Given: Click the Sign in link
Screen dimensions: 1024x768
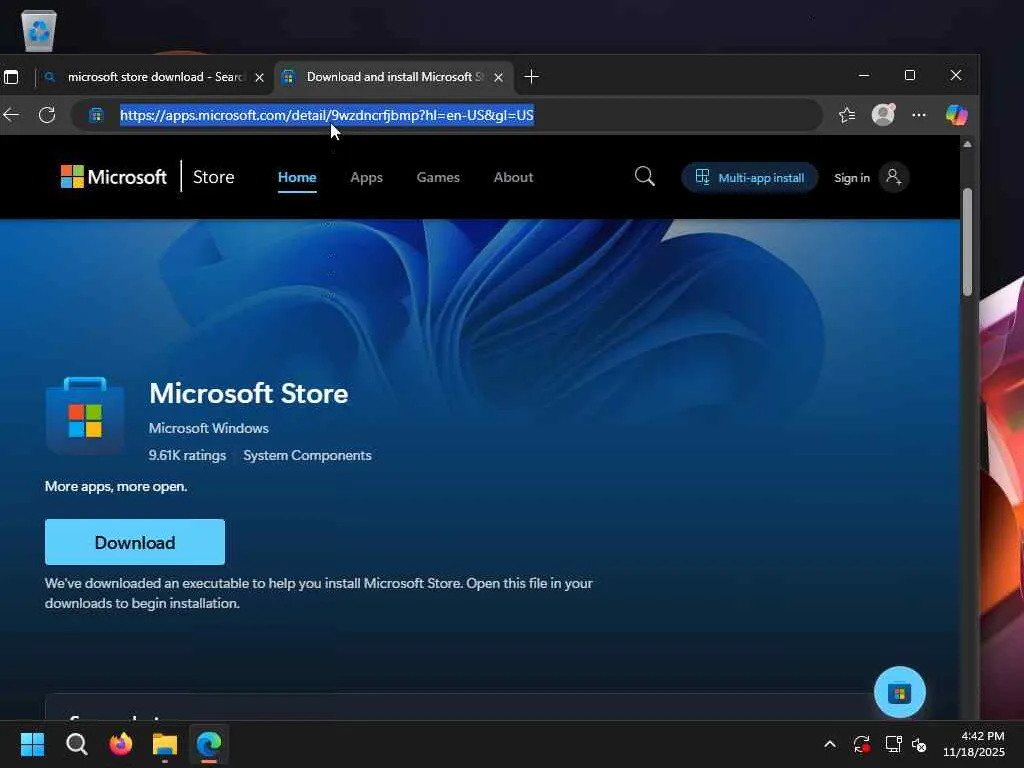Looking at the screenshot, I should (x=852, y=178).
